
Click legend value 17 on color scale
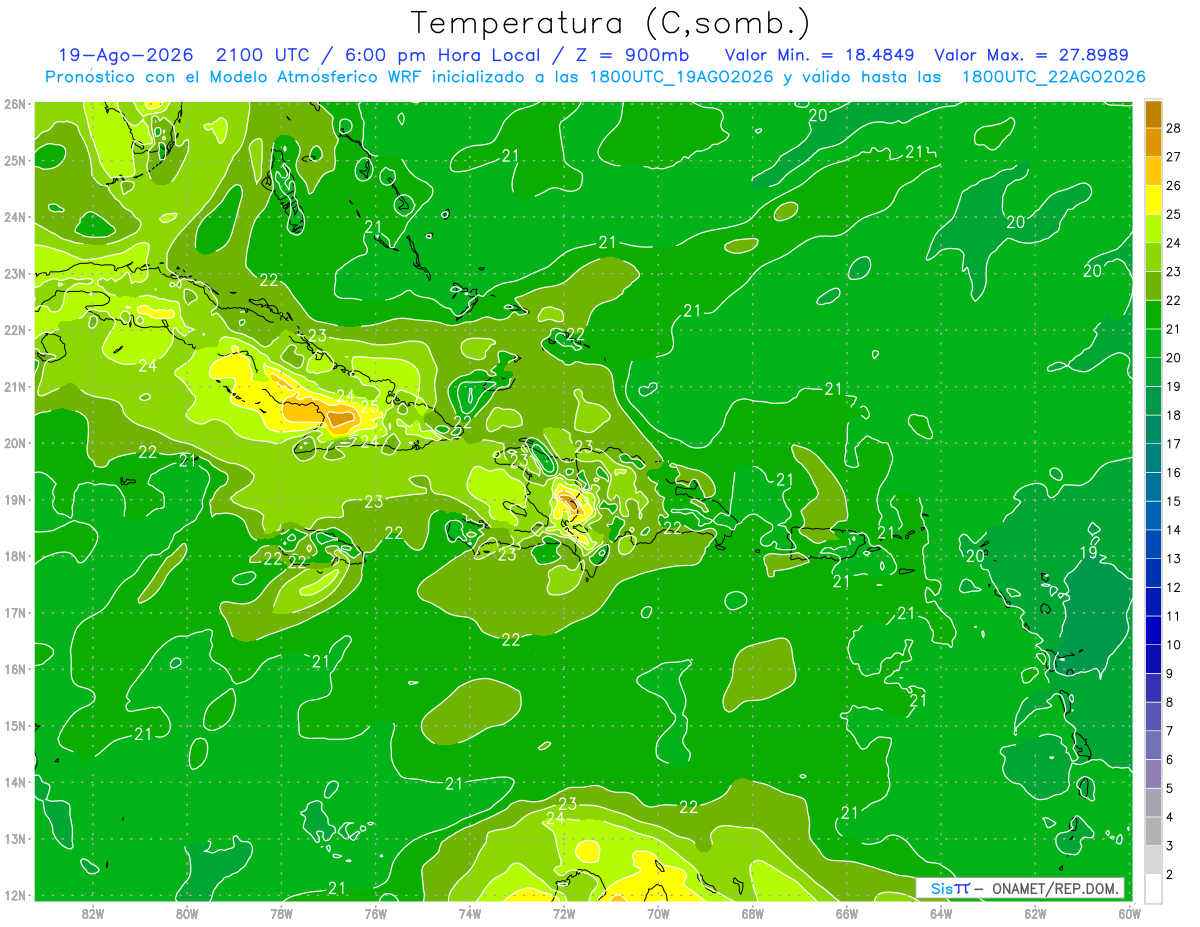point(1175,444)
